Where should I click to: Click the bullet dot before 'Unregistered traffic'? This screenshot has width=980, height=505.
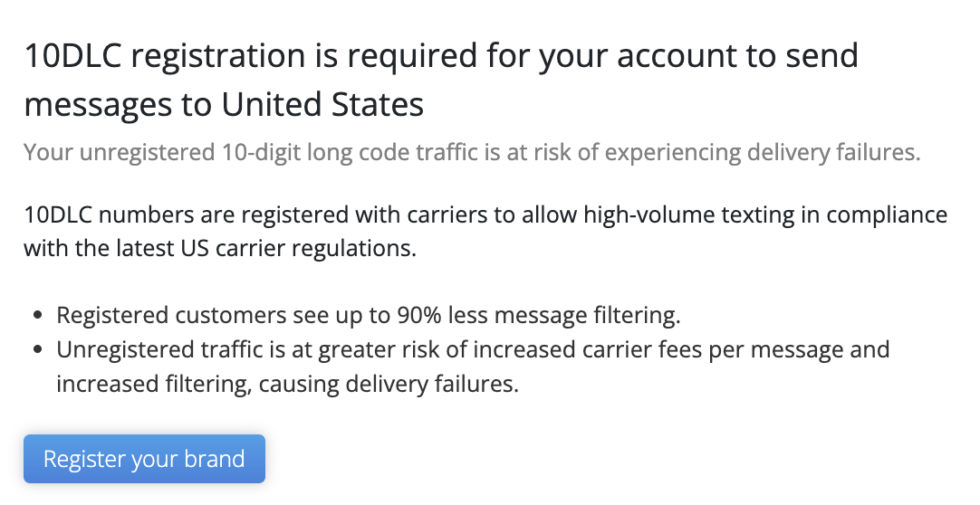[38, 351]
